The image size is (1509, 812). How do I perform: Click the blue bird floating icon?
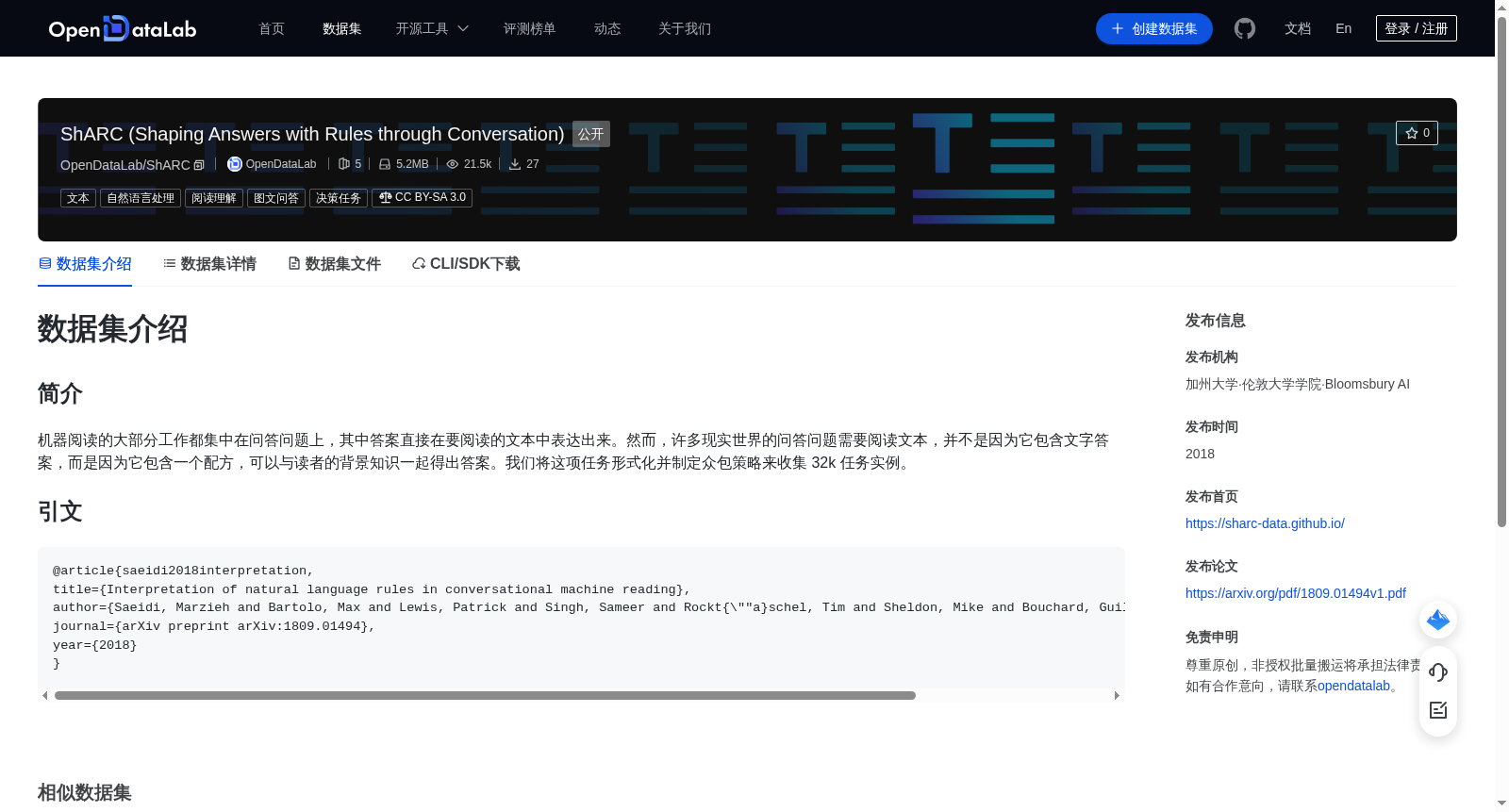1438,620
